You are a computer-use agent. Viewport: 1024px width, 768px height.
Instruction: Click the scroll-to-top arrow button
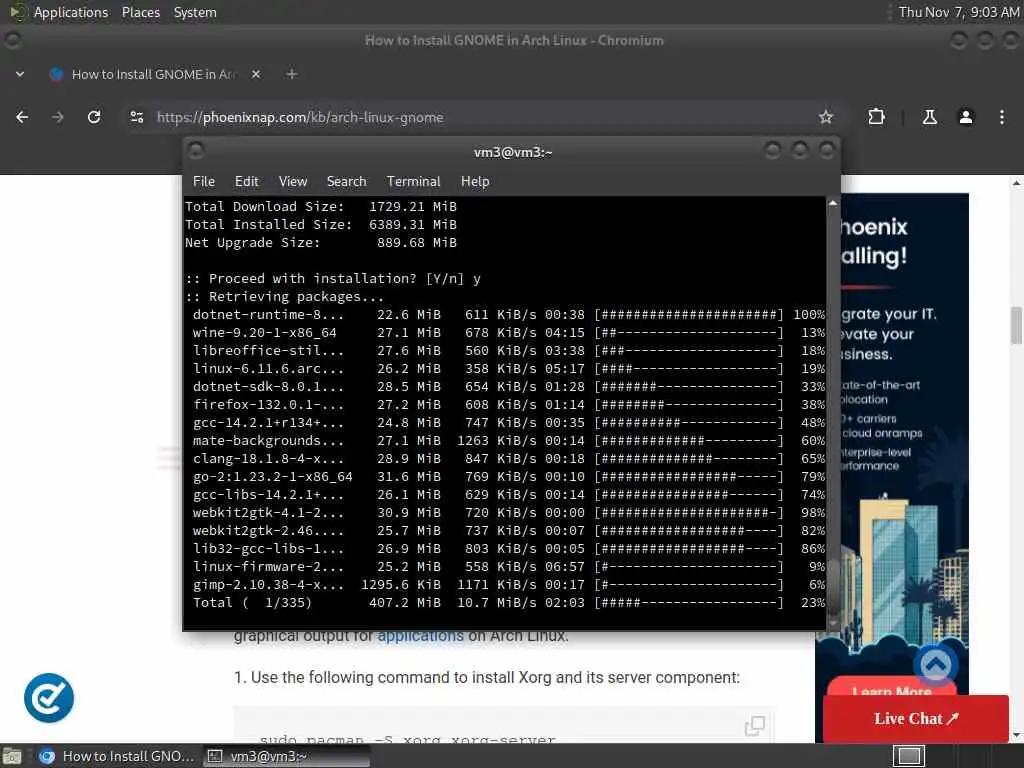pos(935,665)
